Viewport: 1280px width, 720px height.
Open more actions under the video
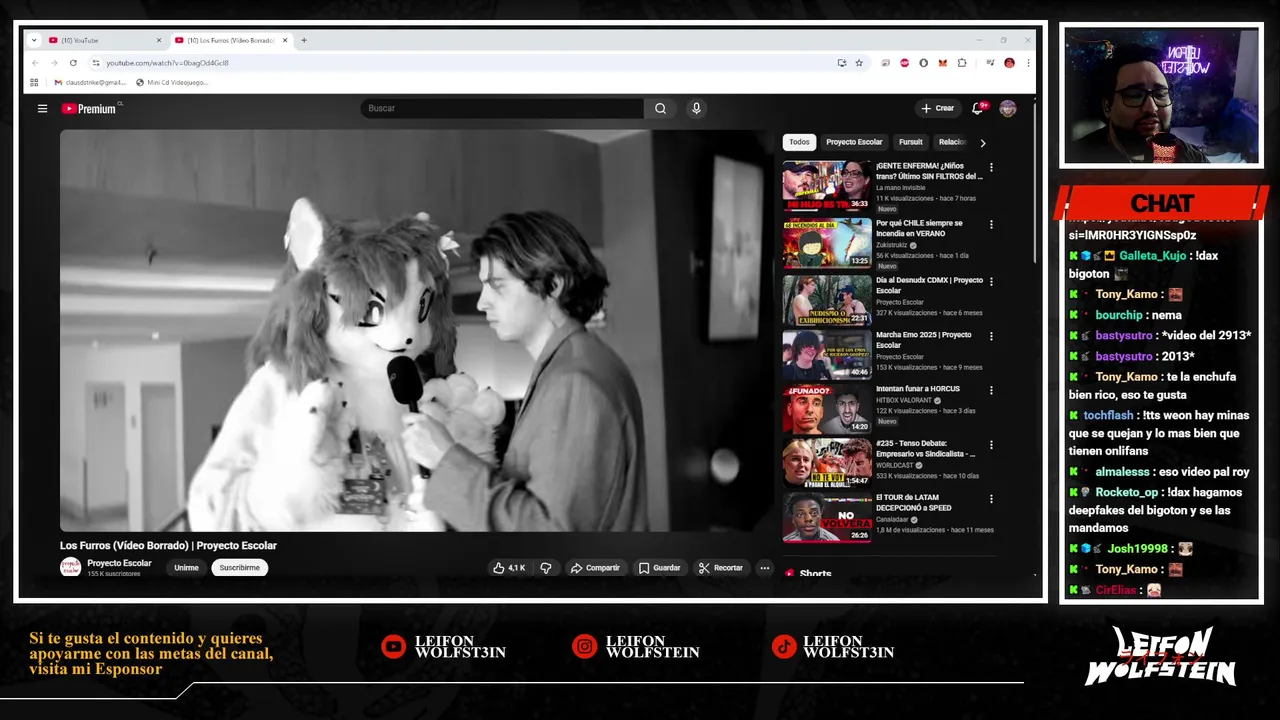click(764, 568)
